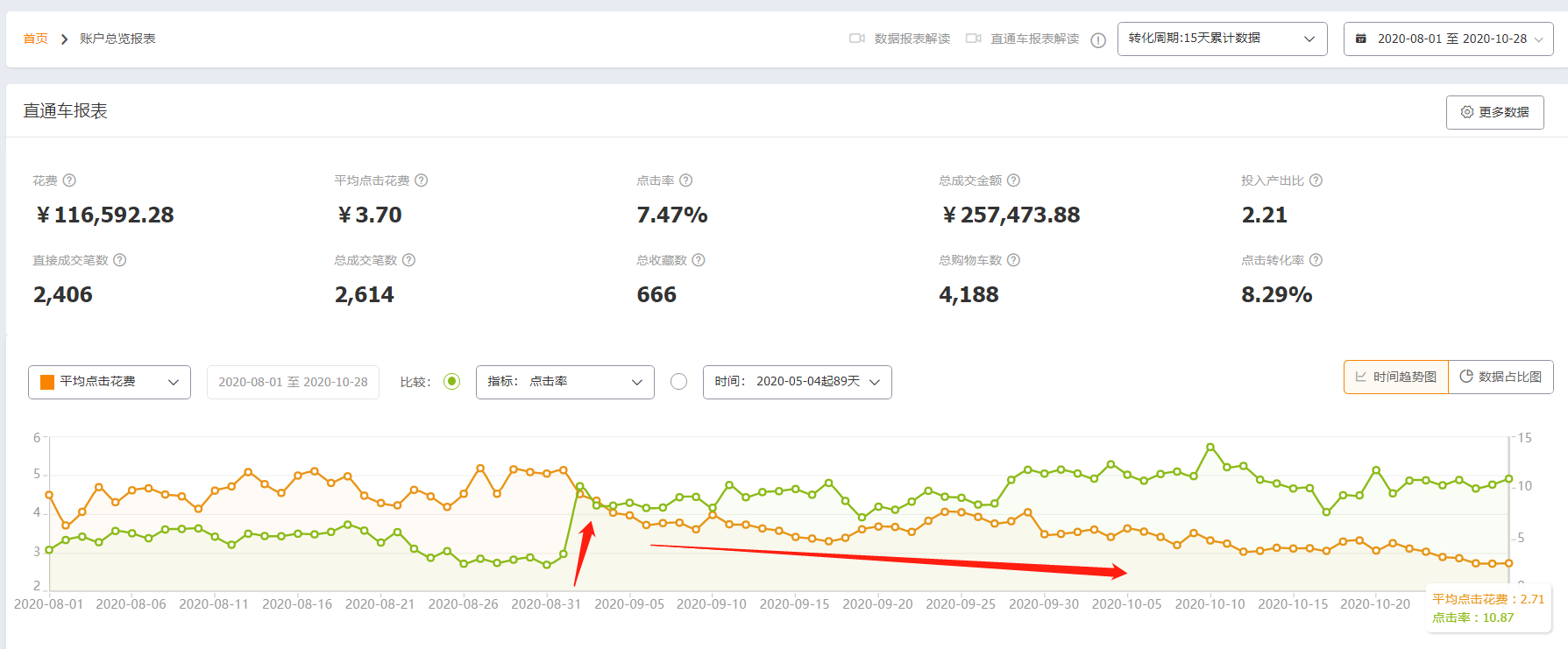This screenshot has width=1568, height=649.
Task: Select the 指标 comparison radio button
Action: [x=451, y=382]
